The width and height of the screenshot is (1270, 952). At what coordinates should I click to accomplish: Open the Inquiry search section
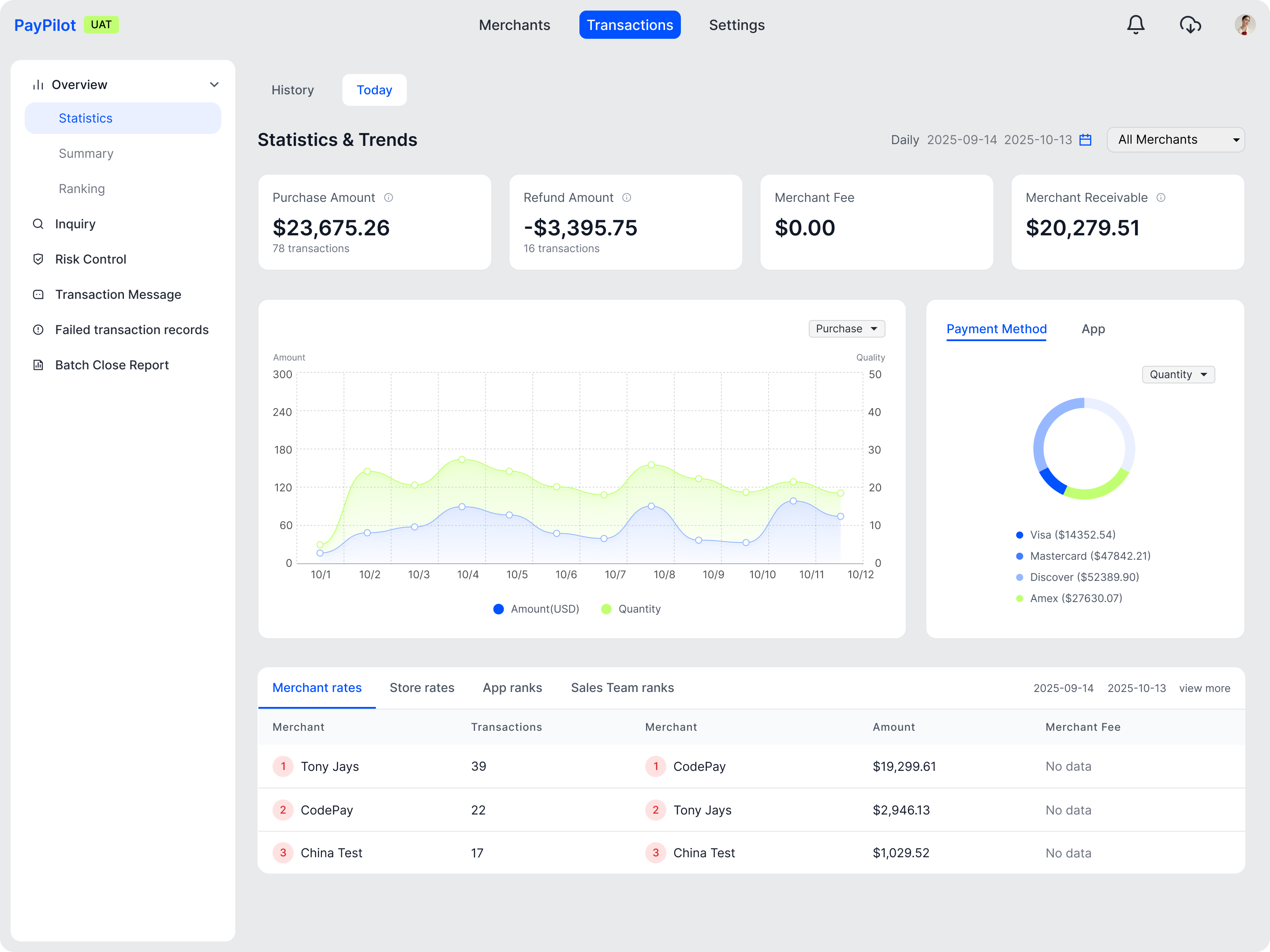[x=75, y=224]
